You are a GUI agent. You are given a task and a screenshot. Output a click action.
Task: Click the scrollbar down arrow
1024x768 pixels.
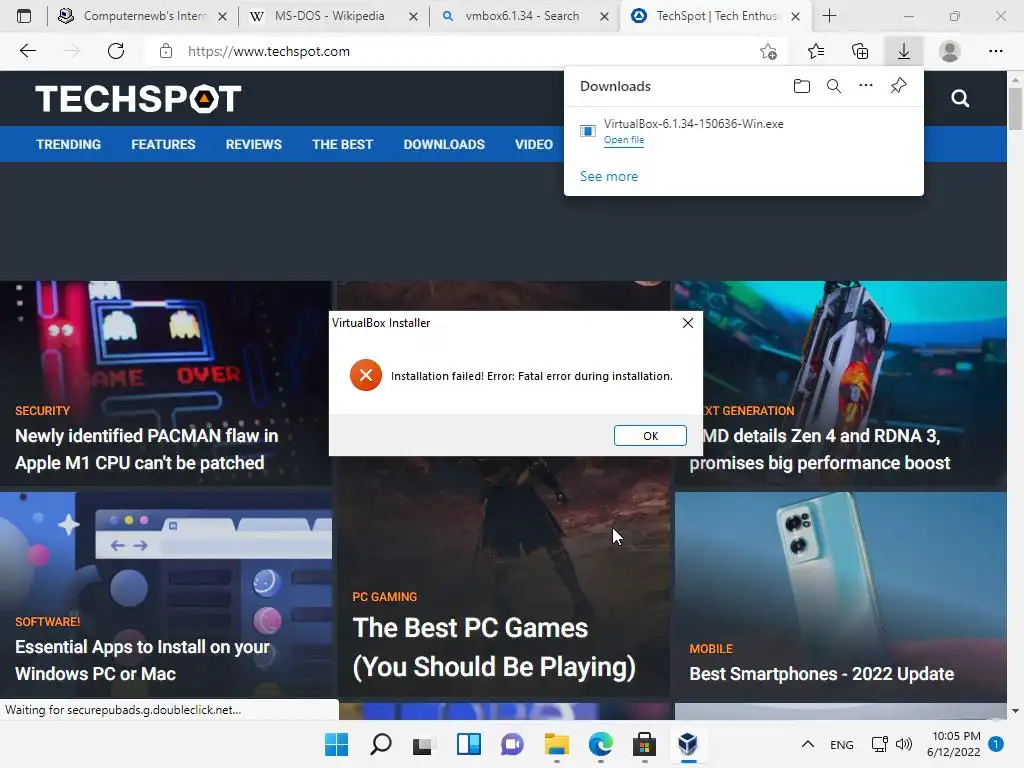1015,711
